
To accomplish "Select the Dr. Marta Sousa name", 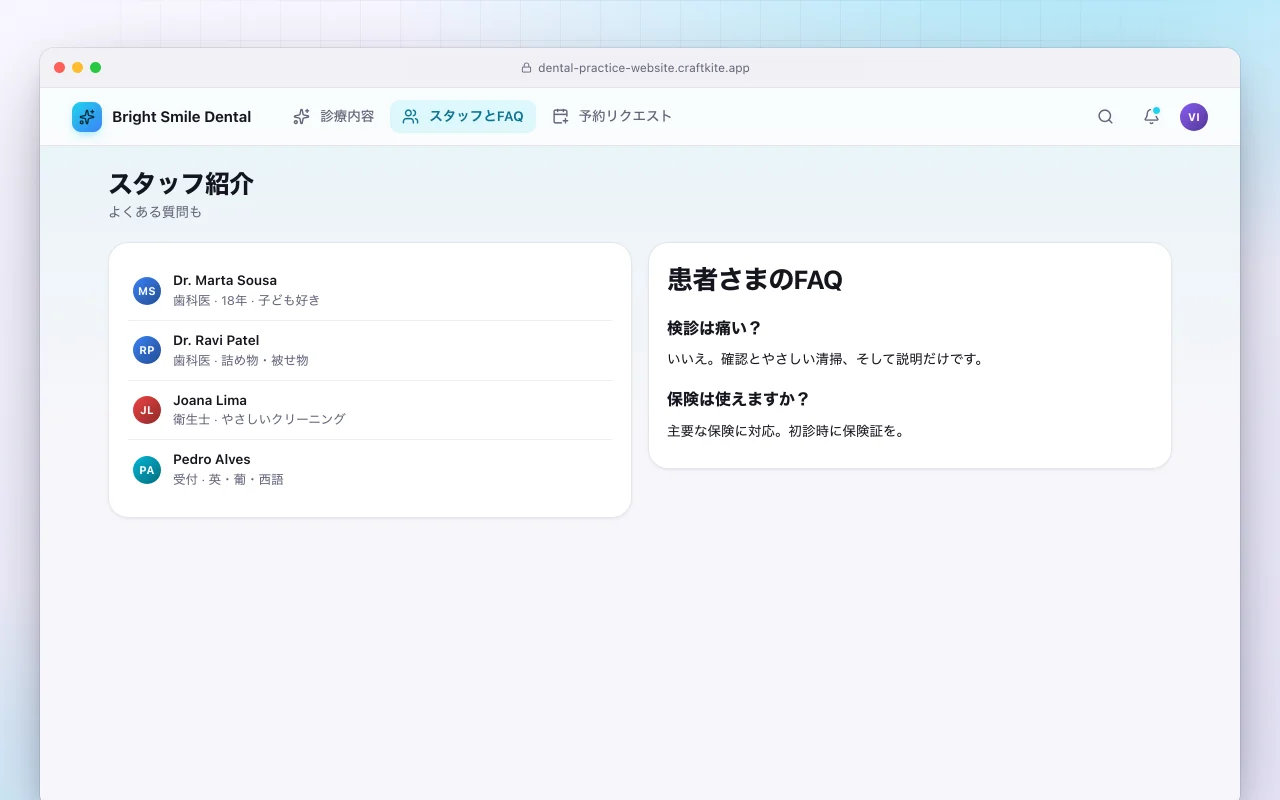I will 225,281.
